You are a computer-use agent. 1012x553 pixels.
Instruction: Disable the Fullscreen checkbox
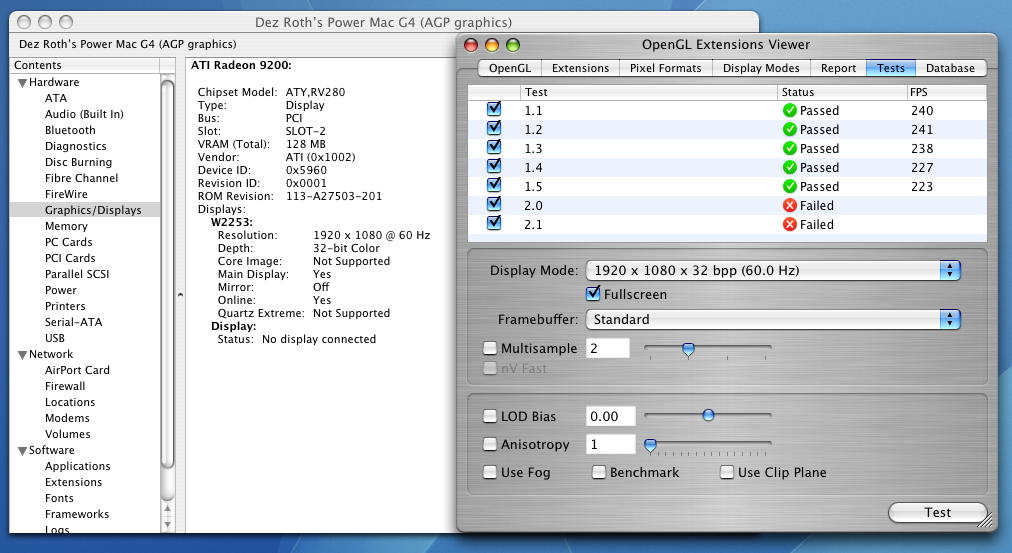(593, 294)
